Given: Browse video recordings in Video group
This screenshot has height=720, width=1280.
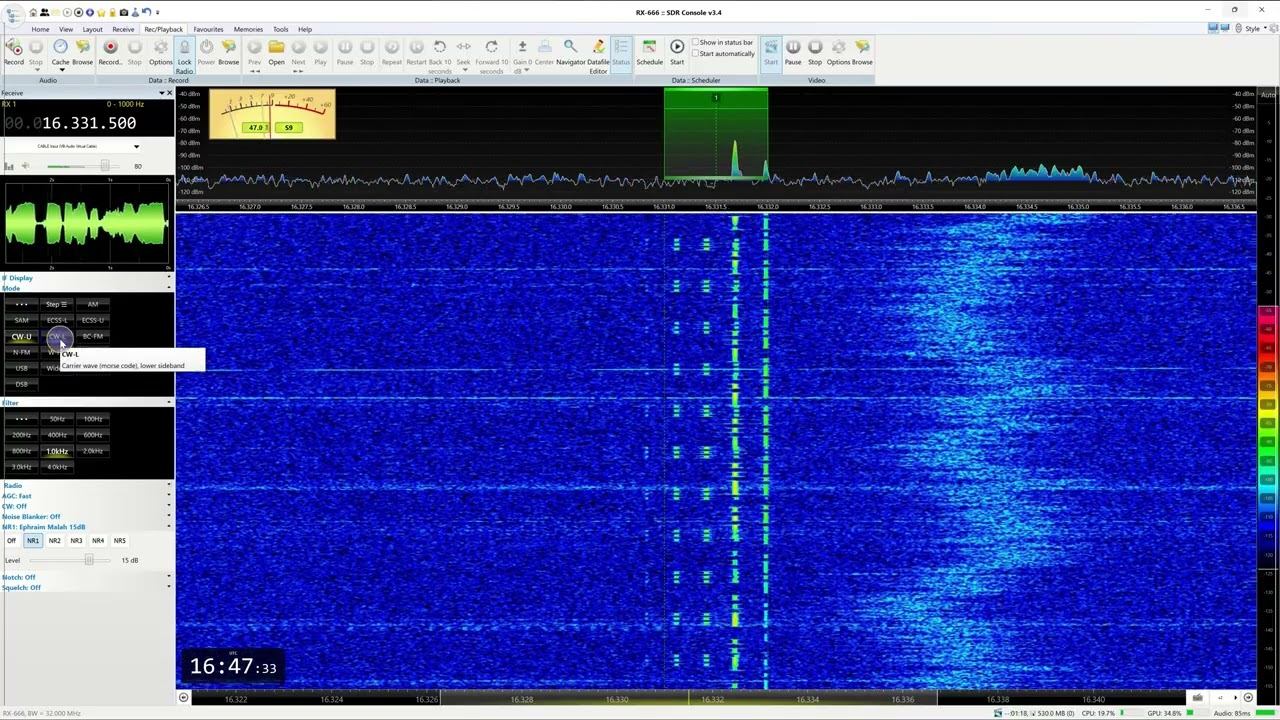Looking at the screenshot, I should [x=862, y=52].
